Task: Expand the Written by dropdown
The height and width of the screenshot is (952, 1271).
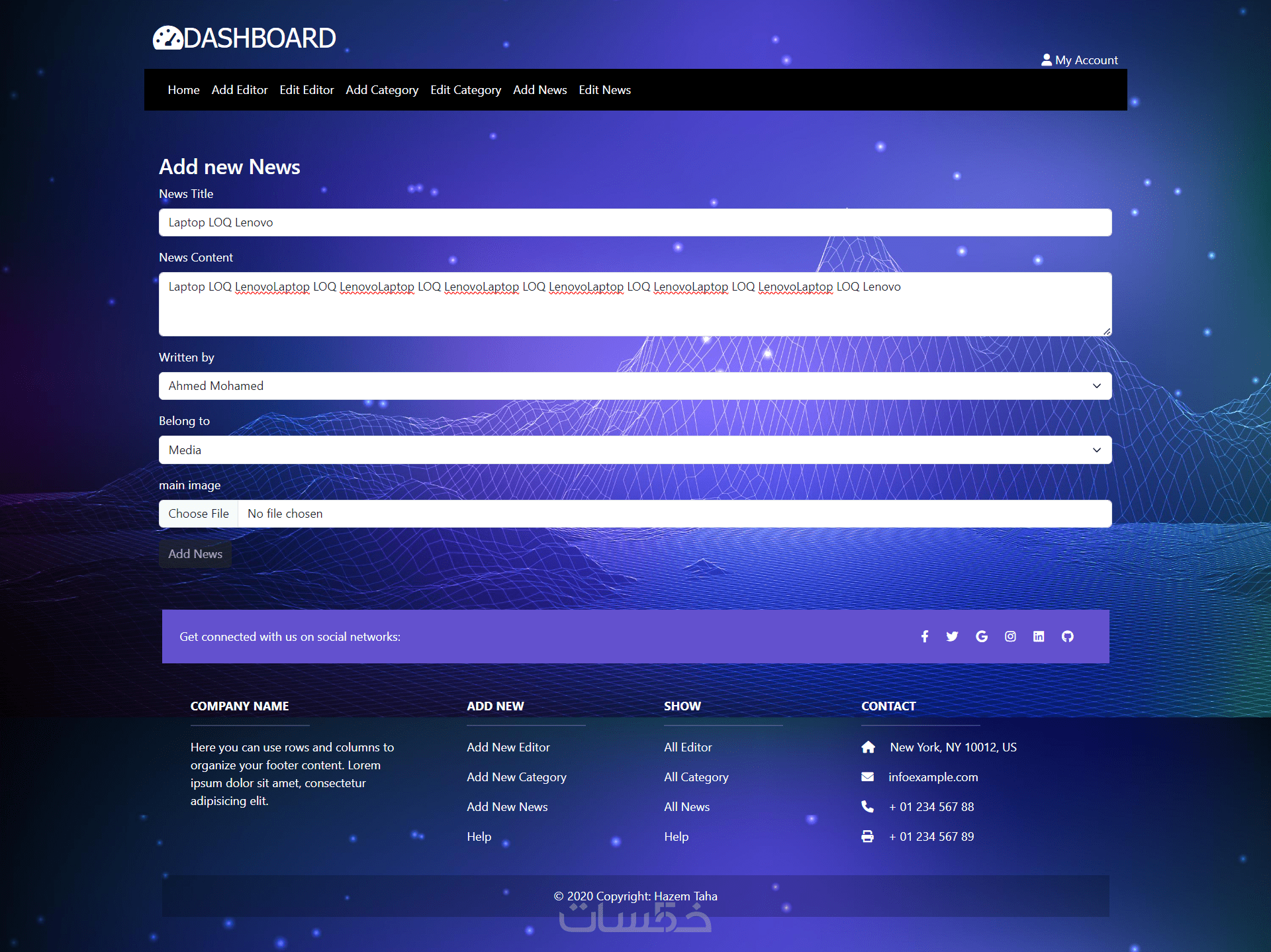Action: tap(634, 386)
